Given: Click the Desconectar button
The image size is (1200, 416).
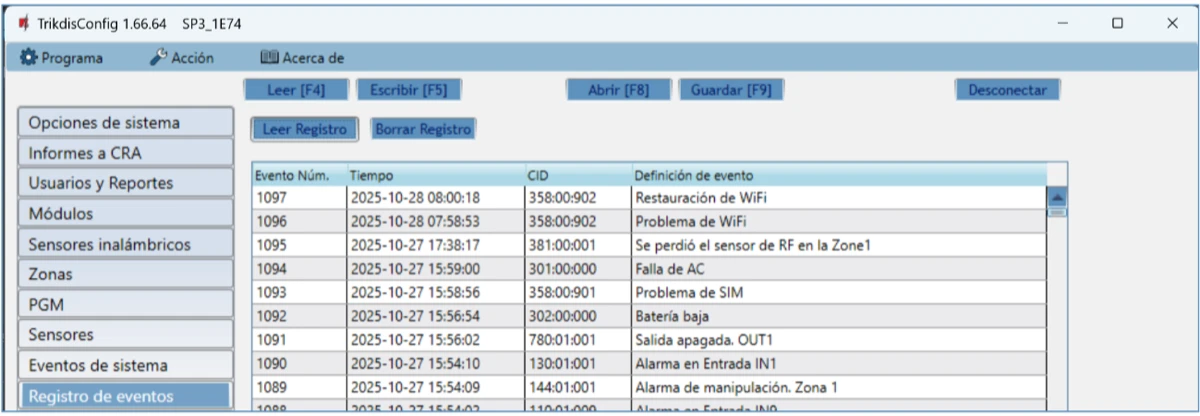Looking at the screenshot, I should click(x=1007, y=90).
